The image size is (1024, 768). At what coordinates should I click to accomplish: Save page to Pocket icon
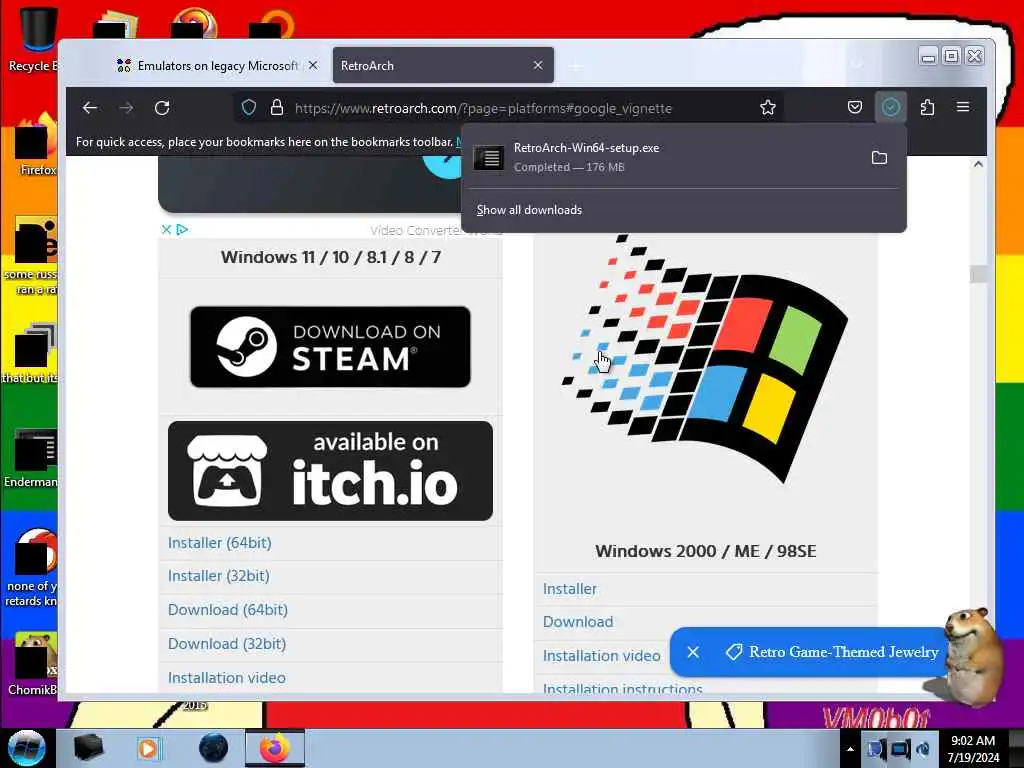[855, 107]
